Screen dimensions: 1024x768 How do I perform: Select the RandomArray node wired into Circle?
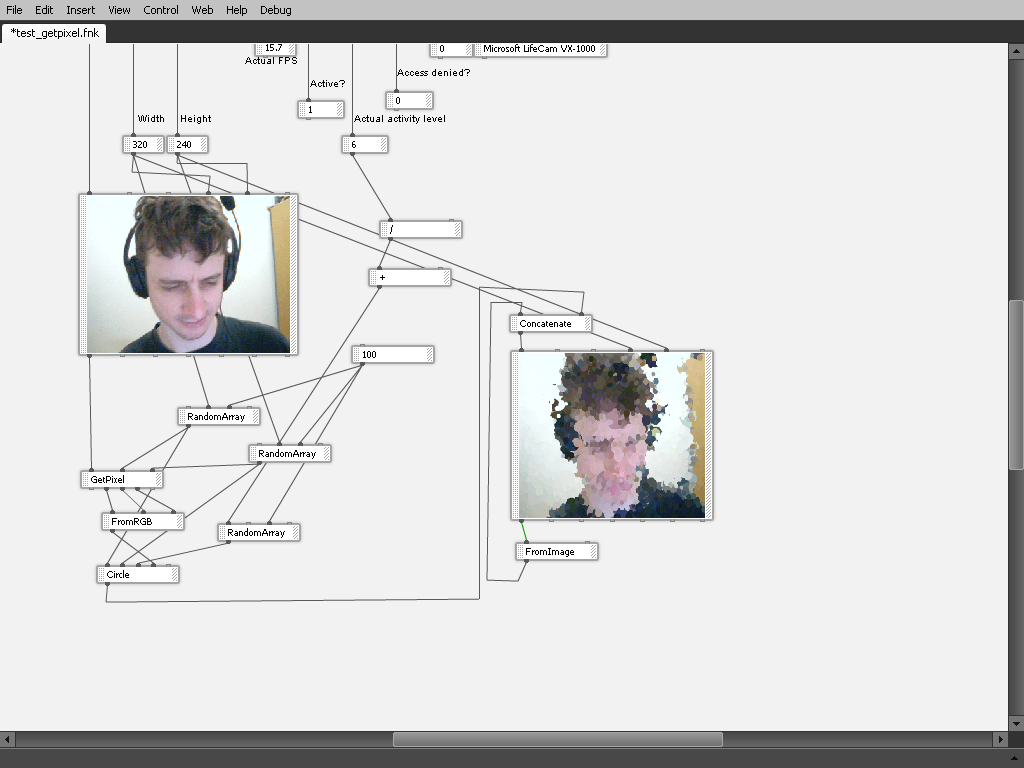(x=259, y=532)
